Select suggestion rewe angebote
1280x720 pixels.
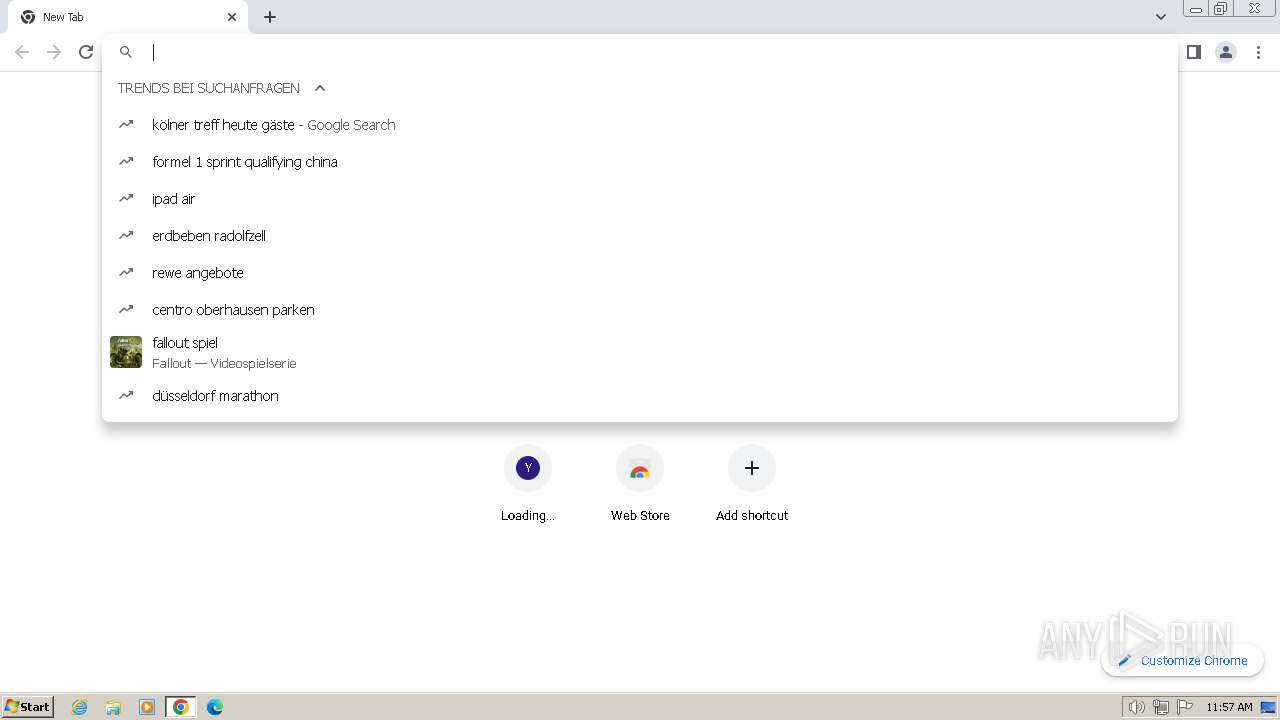pos(640,273)
